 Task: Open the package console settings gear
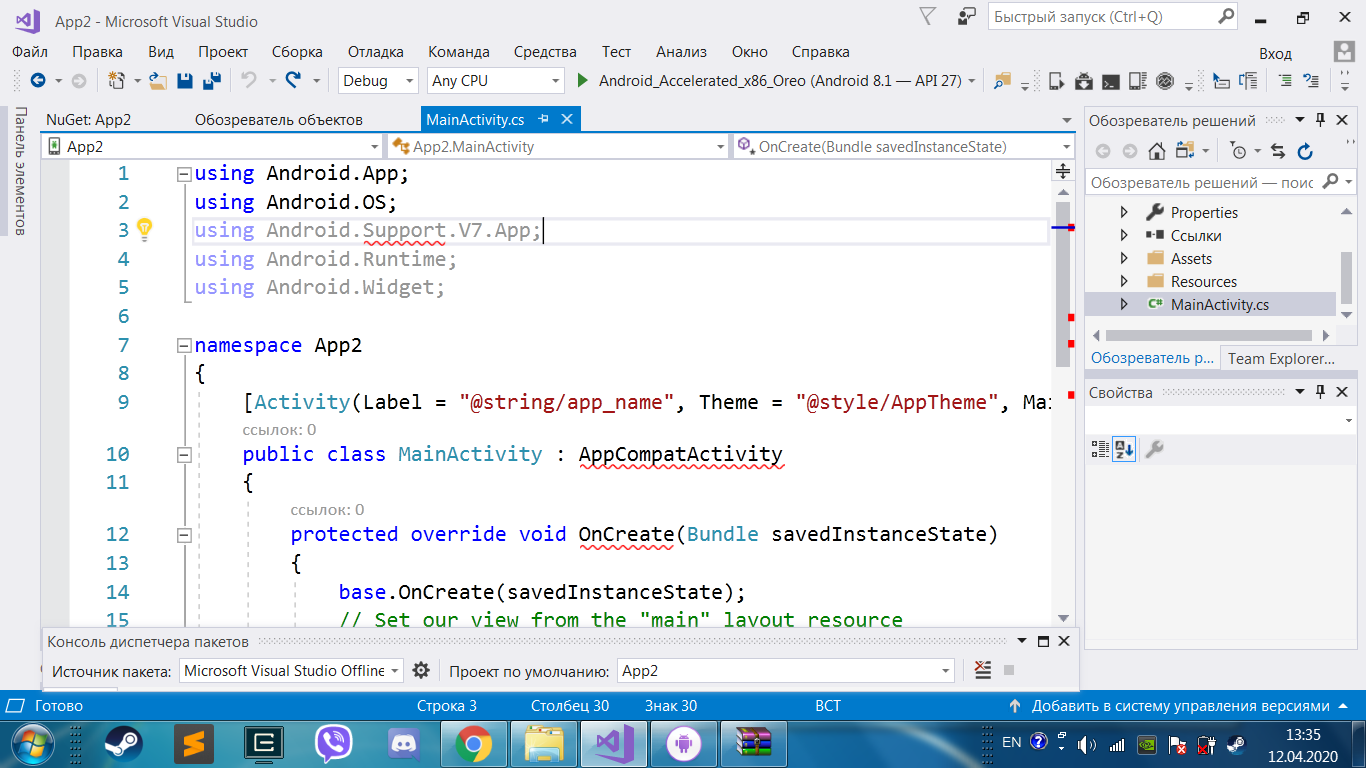click(421, 671)
